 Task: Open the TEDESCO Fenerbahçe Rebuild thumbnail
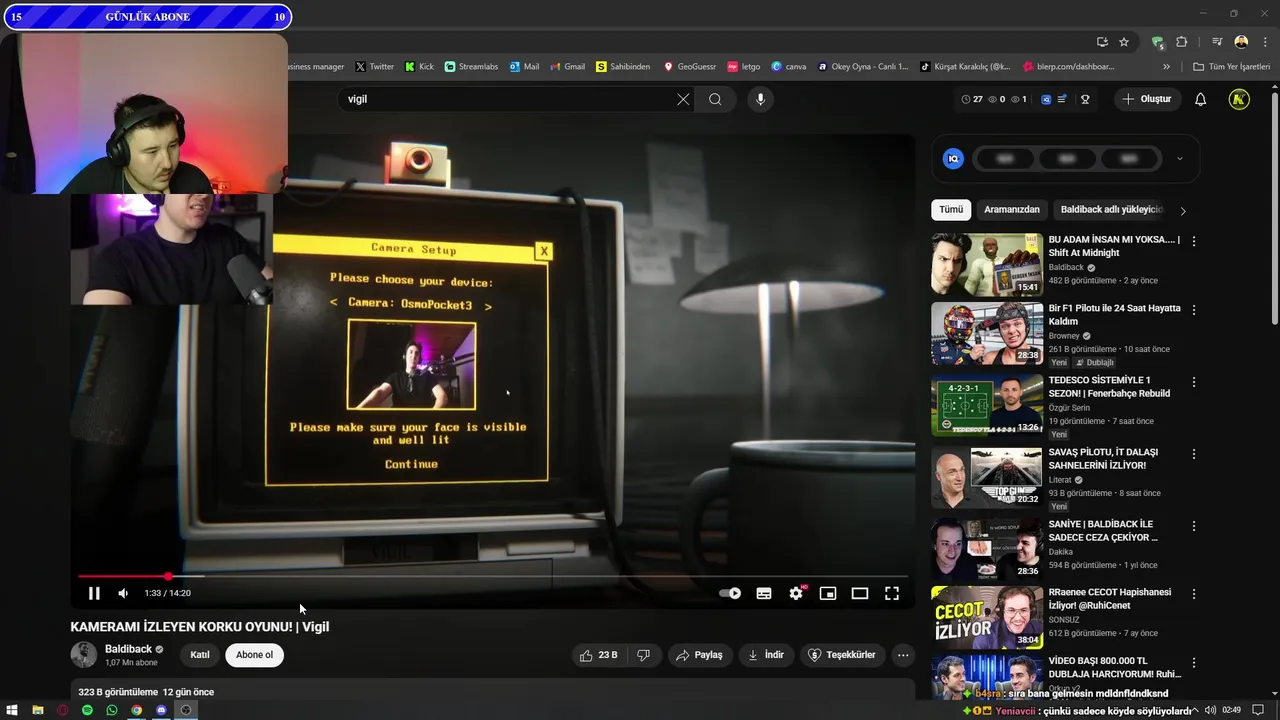coord(987,405)
